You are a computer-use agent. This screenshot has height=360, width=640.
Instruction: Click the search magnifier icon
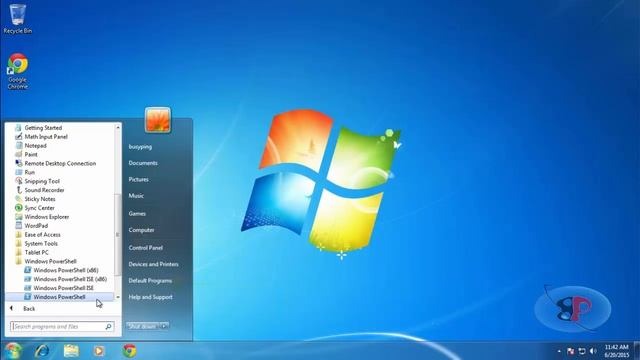(109, 327)
